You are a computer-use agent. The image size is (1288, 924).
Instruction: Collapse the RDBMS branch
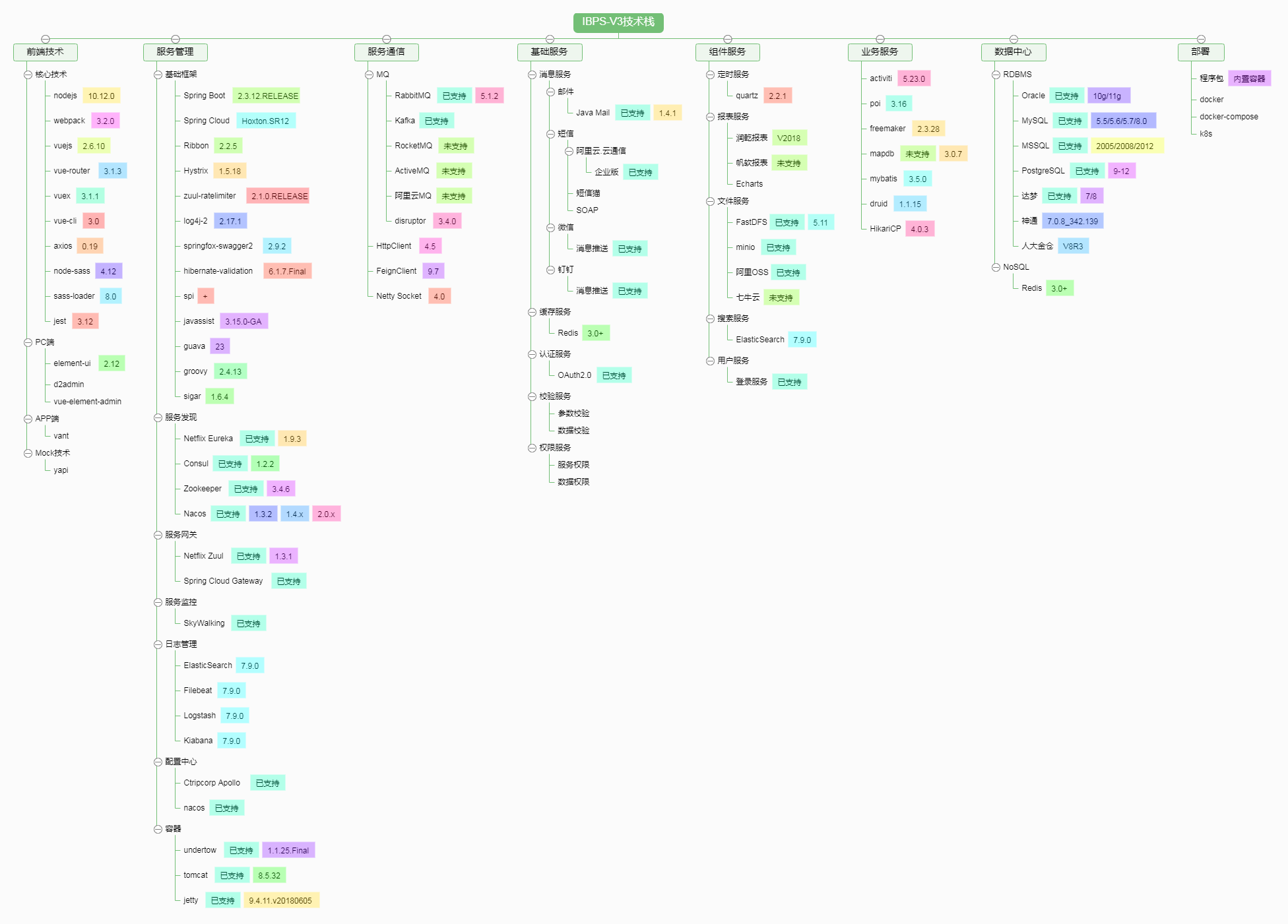[x=996, y=75]
